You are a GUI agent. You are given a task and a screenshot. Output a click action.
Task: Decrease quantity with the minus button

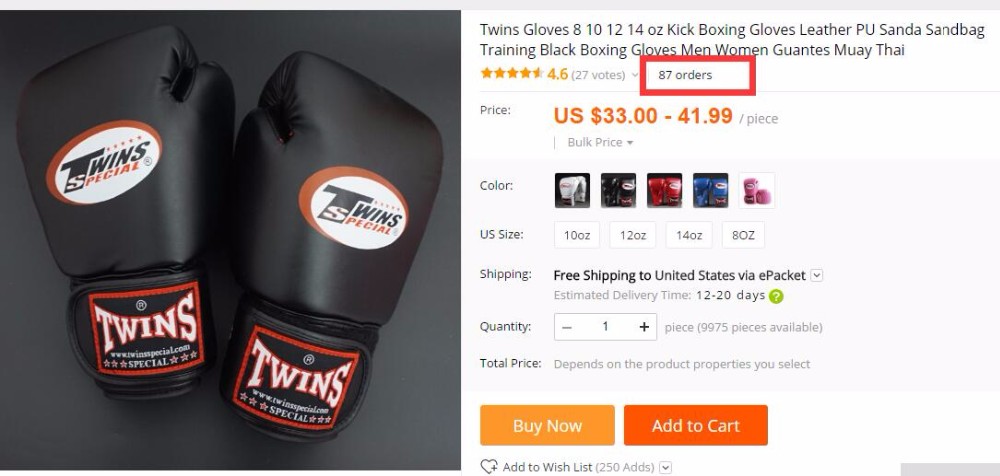point(567,327)
